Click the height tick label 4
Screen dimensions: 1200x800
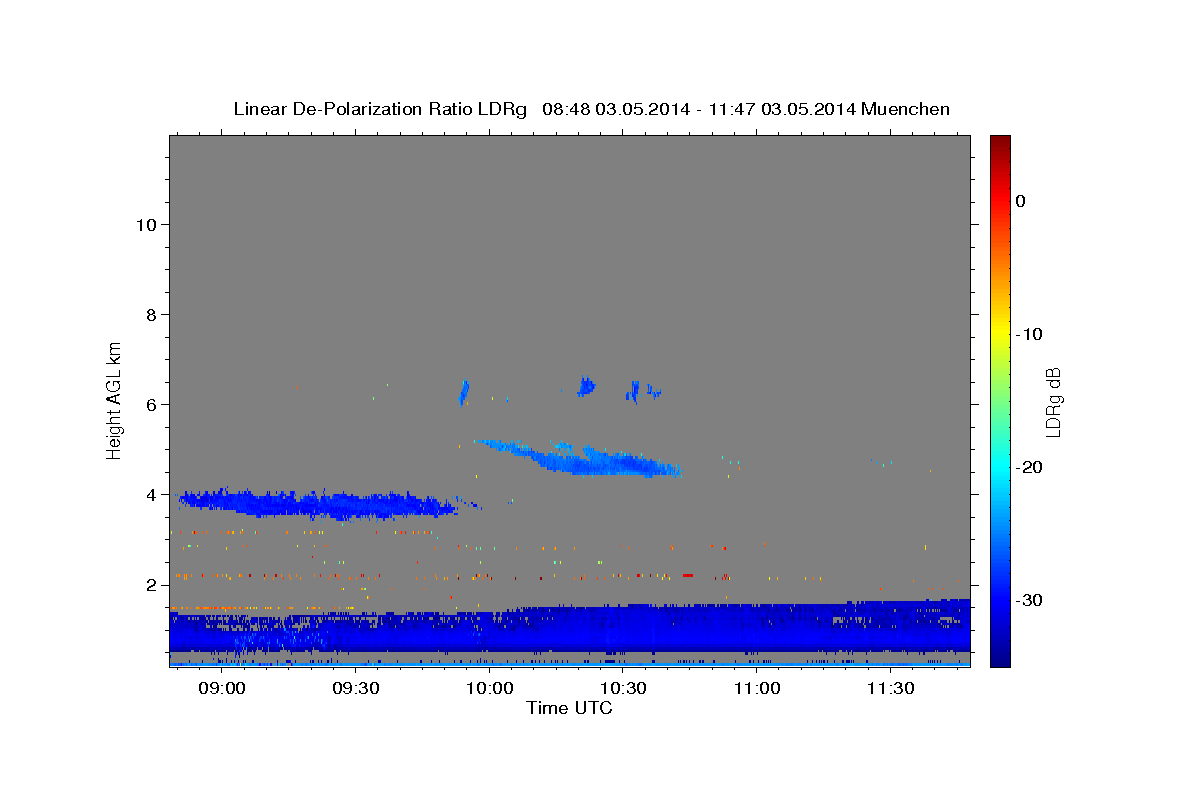pos(152,494)
